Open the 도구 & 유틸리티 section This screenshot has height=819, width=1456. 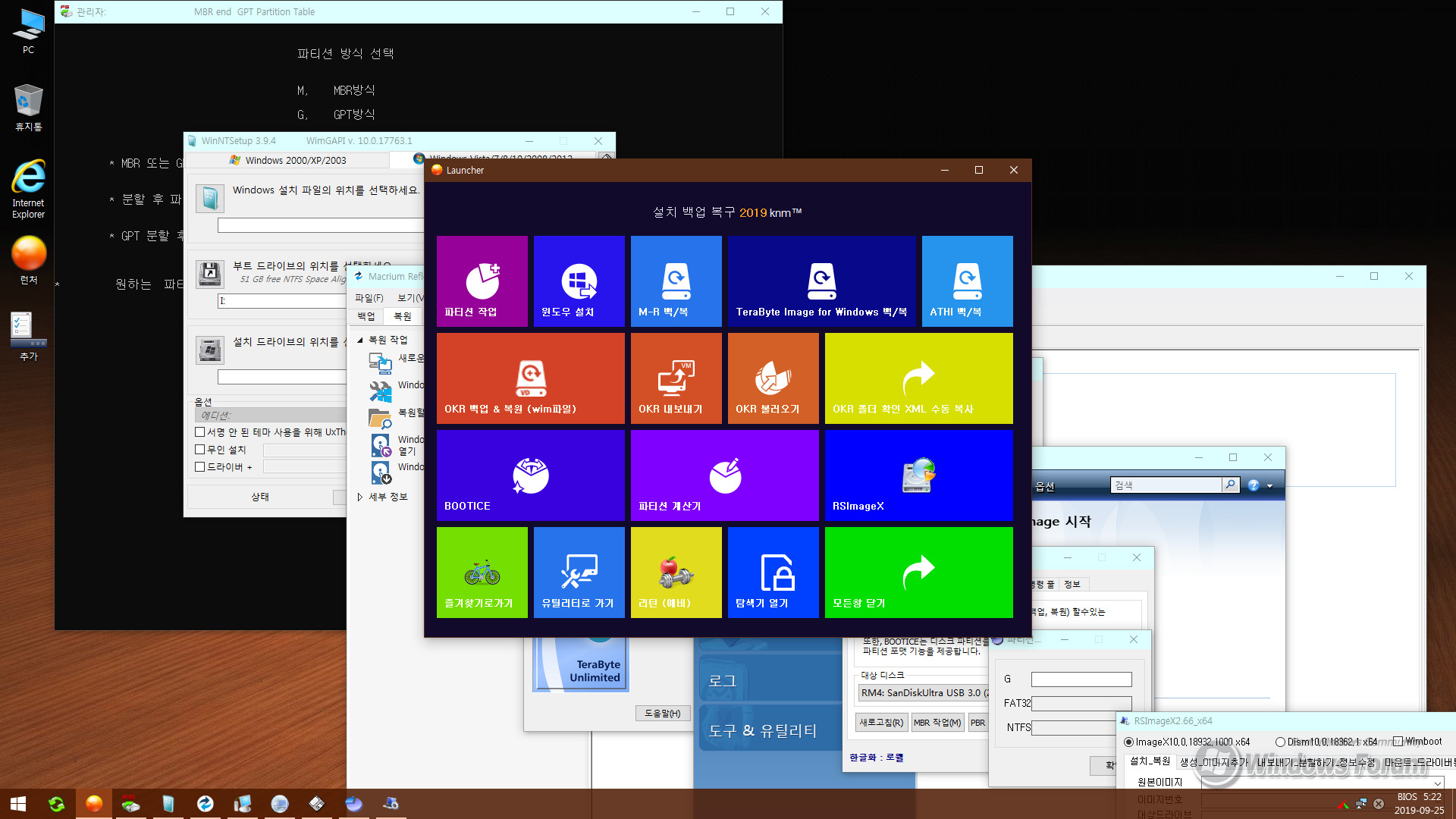(x=770, y=730)
